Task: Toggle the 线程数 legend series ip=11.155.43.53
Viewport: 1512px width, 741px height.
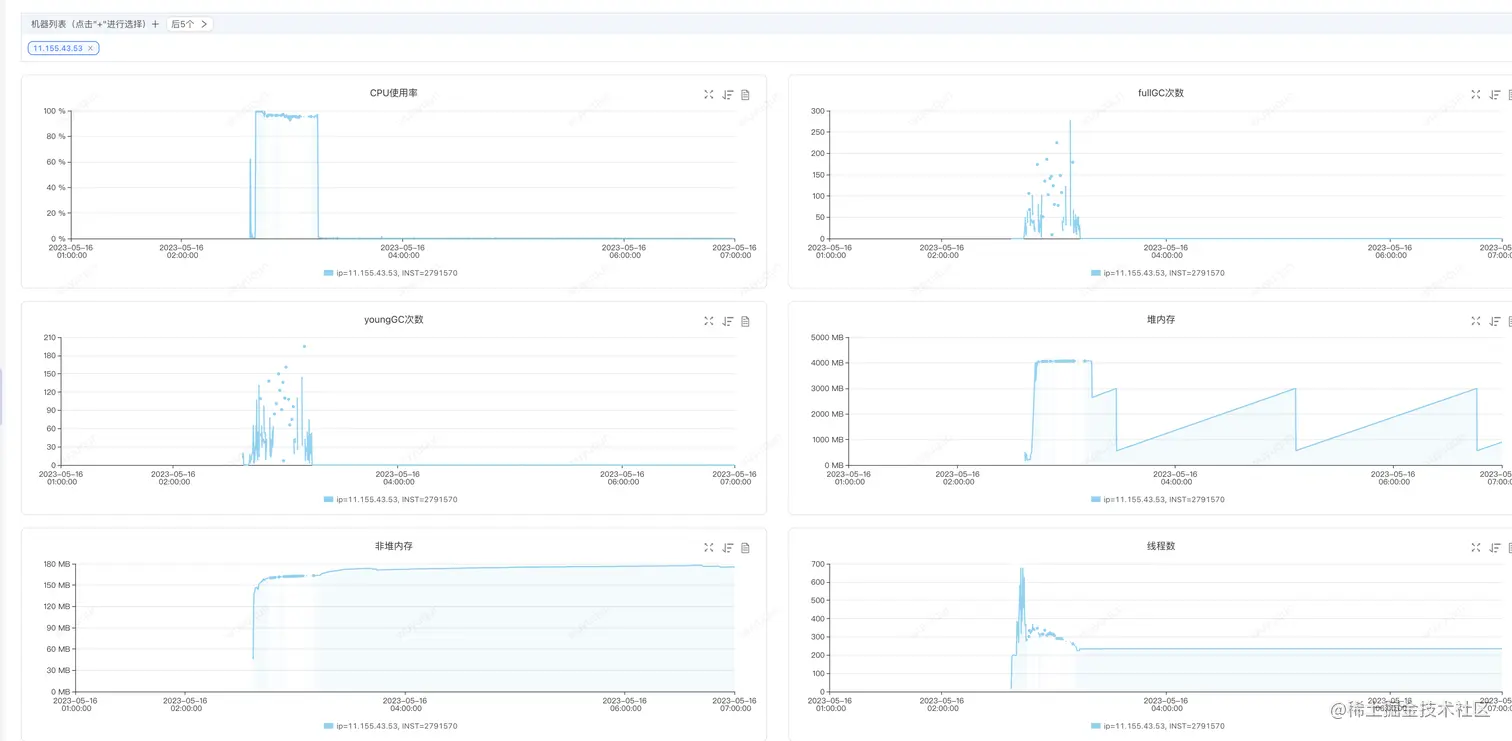Action: [x=1158, y=726]
